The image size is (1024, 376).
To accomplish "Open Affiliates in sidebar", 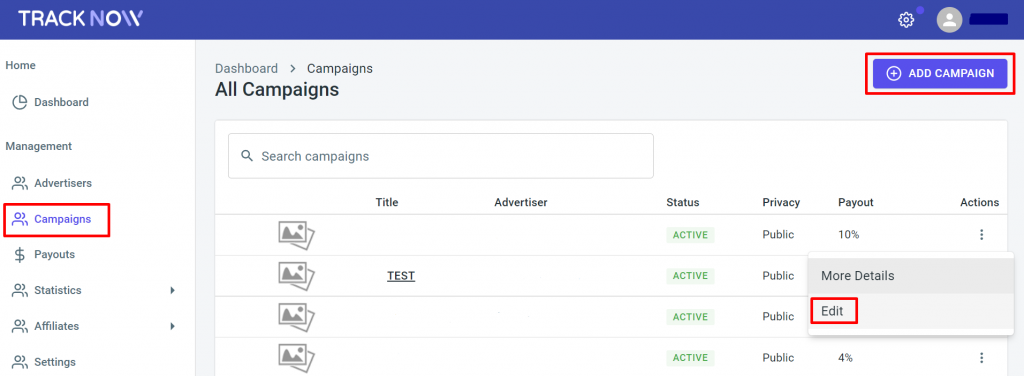I will [x=56, y=326].
